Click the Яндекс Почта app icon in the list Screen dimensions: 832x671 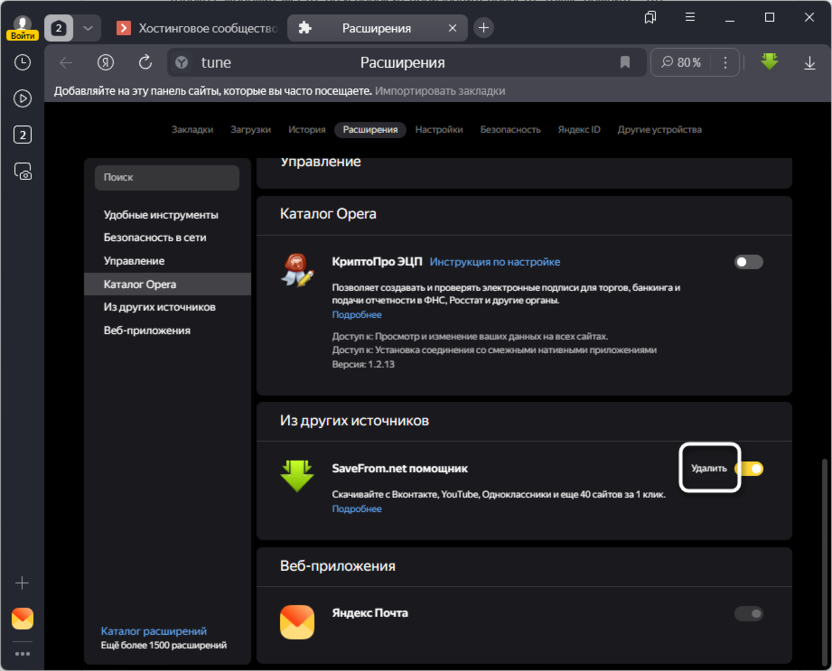(297, 622)
